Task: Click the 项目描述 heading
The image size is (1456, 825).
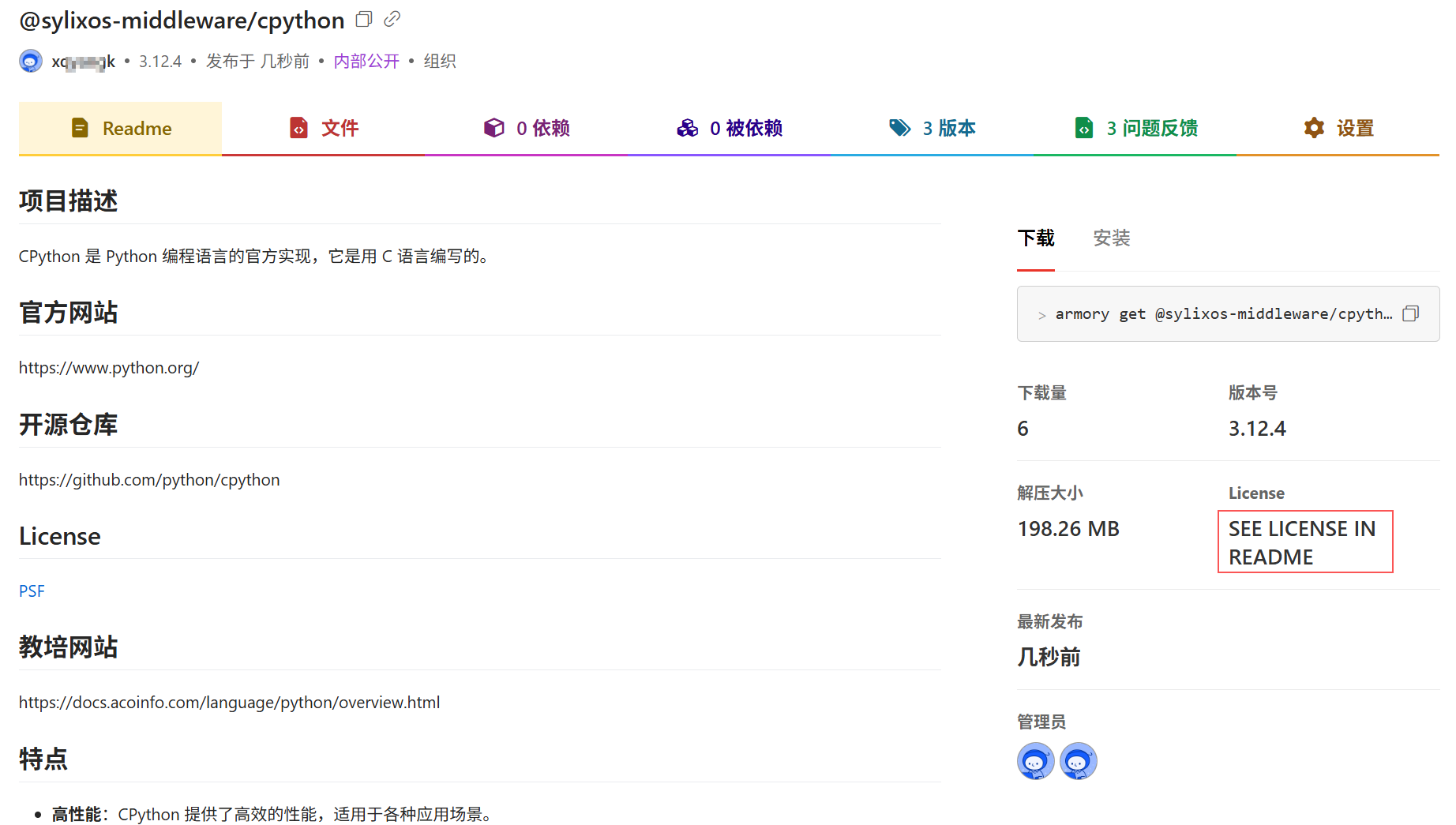Action: pyautogui.click(x=69, y=201)
